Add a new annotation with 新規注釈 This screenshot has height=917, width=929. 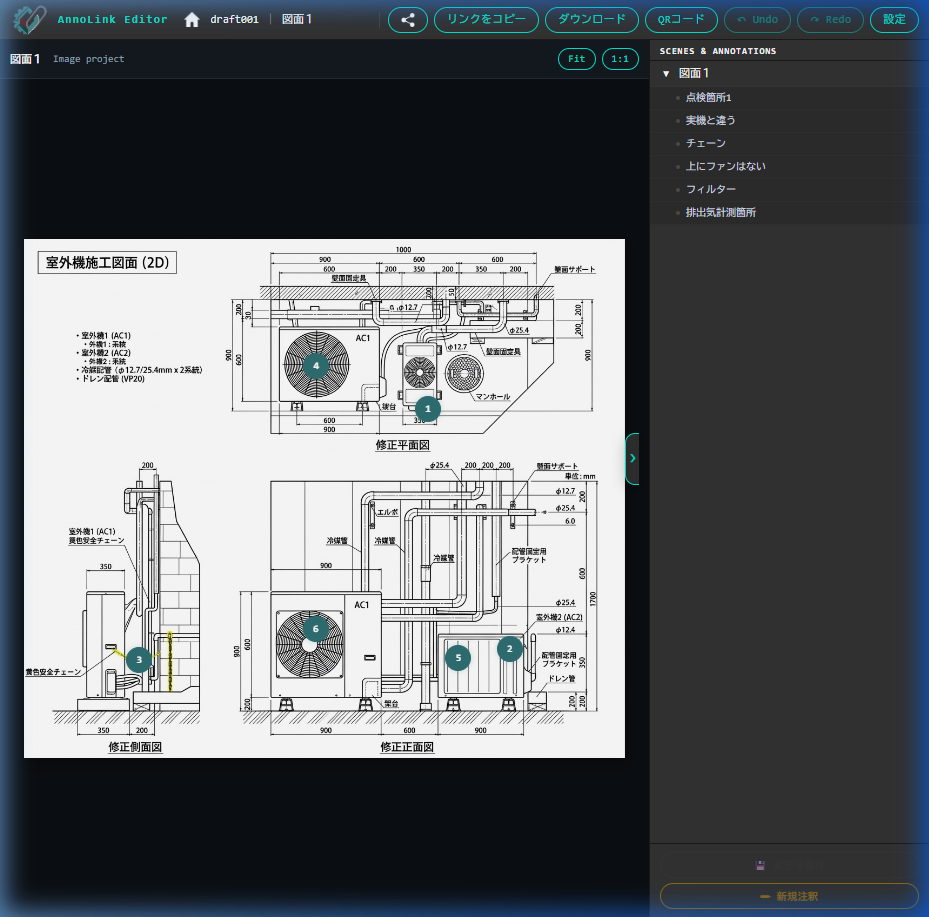point(789,896)
